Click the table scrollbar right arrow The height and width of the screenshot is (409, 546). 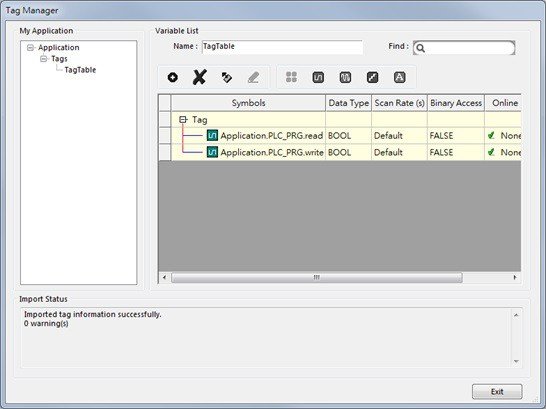click(x=515, y=277)
